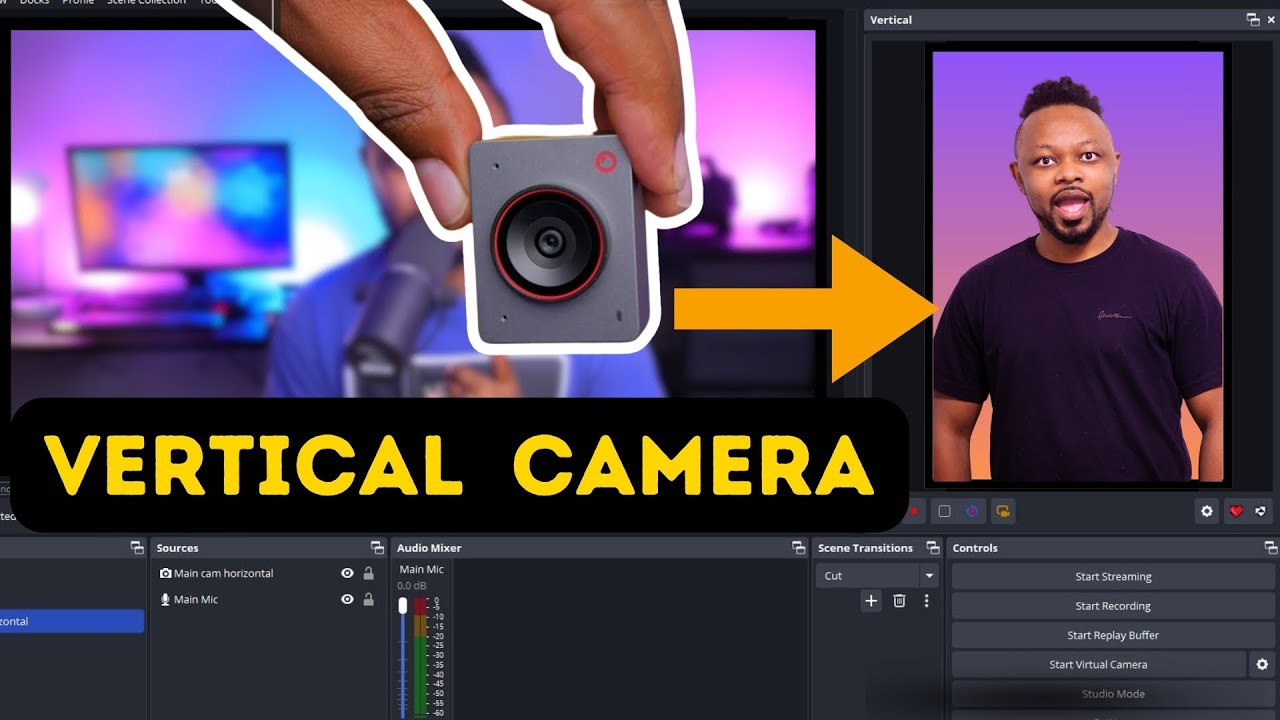The image size is (1280, 720).
Task: Click the square stop icon in Vertical dock
Action: pos(944,511)
